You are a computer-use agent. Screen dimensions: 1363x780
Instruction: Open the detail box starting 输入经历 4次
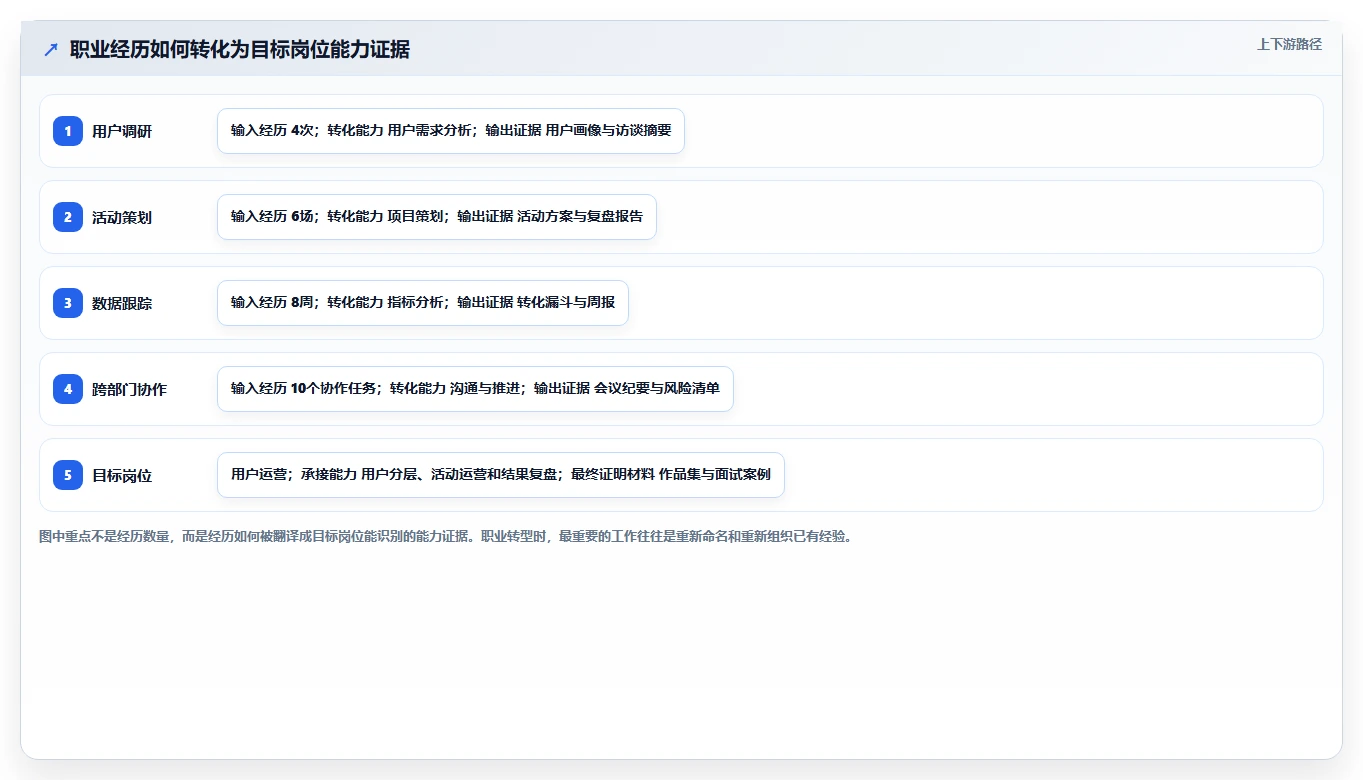451,131
